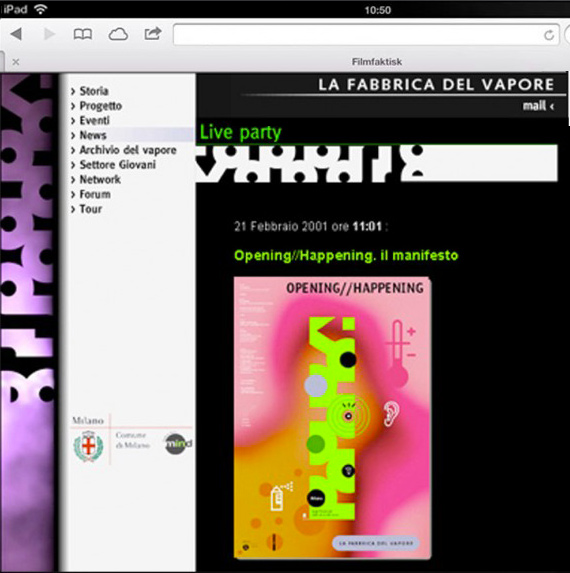This screenshot has width=570, height=573.
Task: Close the Filmfaktisk tab with the X
Action: 16,62
